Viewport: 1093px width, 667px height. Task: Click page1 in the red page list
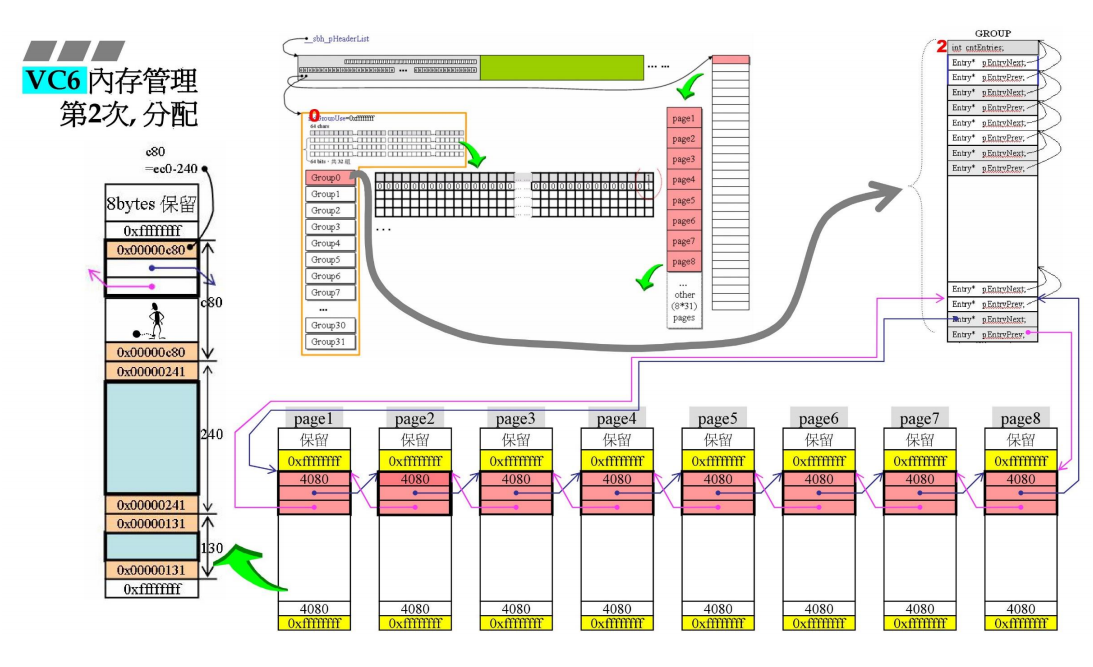point(684,118)
